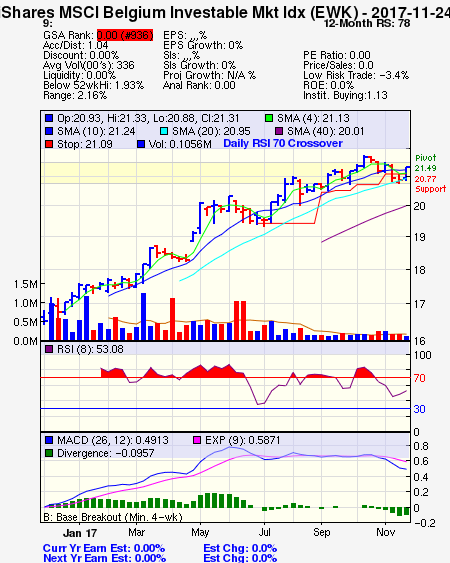Image resolution: width=450 pixels, height=563 pixels.
Task: Click the 20 price axis label
Action: click(420, 206)
